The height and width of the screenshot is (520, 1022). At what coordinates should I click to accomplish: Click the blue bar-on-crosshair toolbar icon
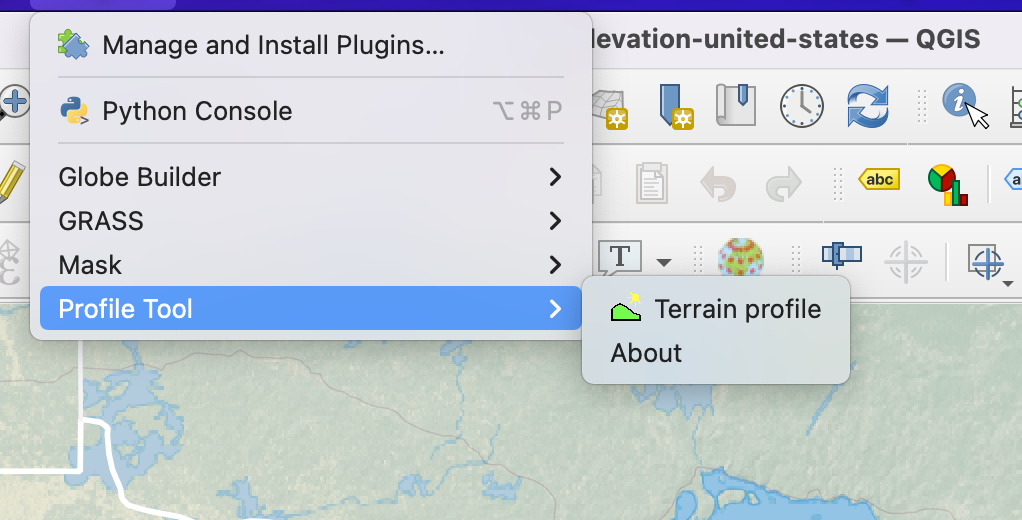pyautogui.click(x=841, y=255)
